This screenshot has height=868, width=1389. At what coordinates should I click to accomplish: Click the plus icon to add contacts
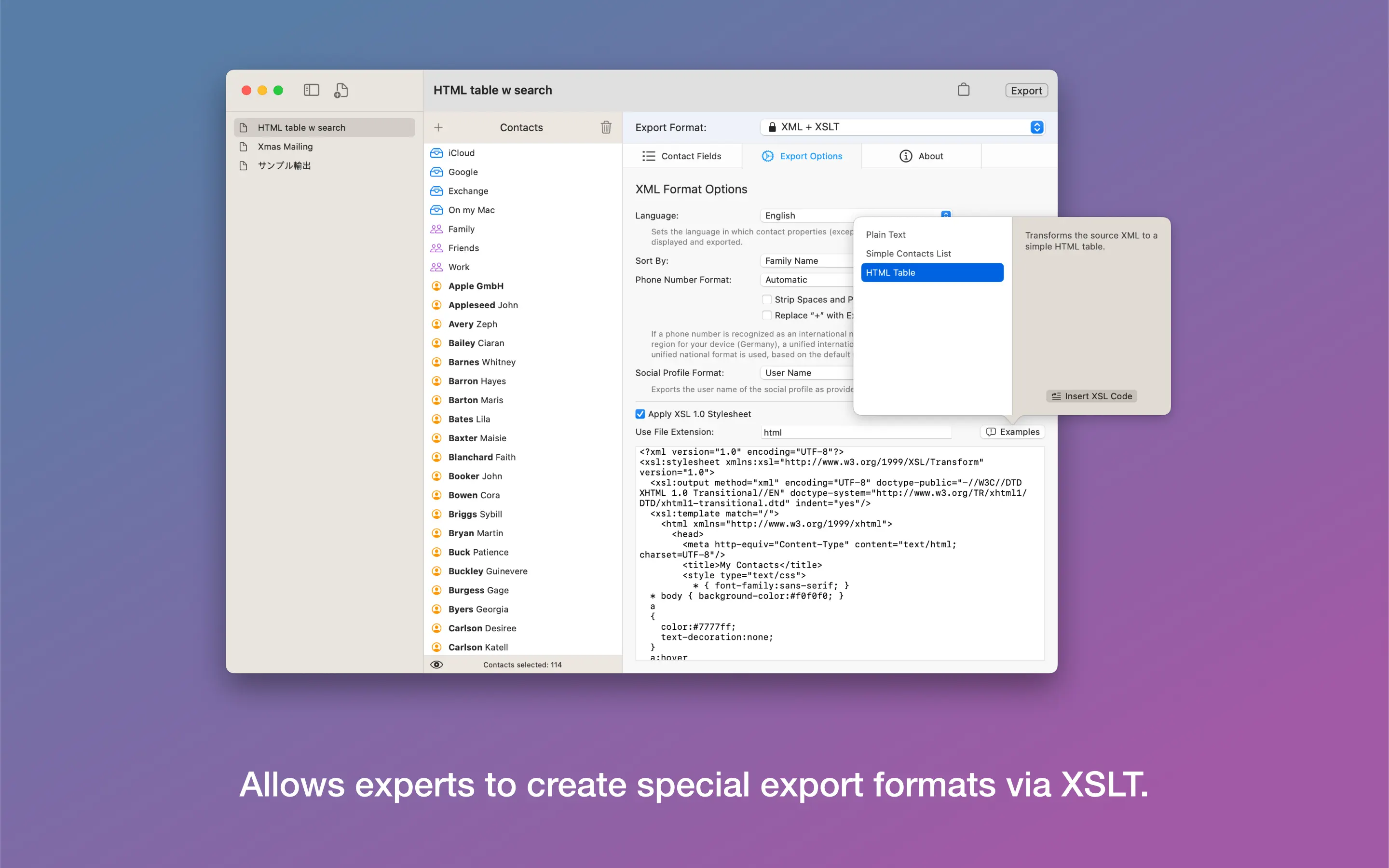pyautogui.click(x=438, y=127)
